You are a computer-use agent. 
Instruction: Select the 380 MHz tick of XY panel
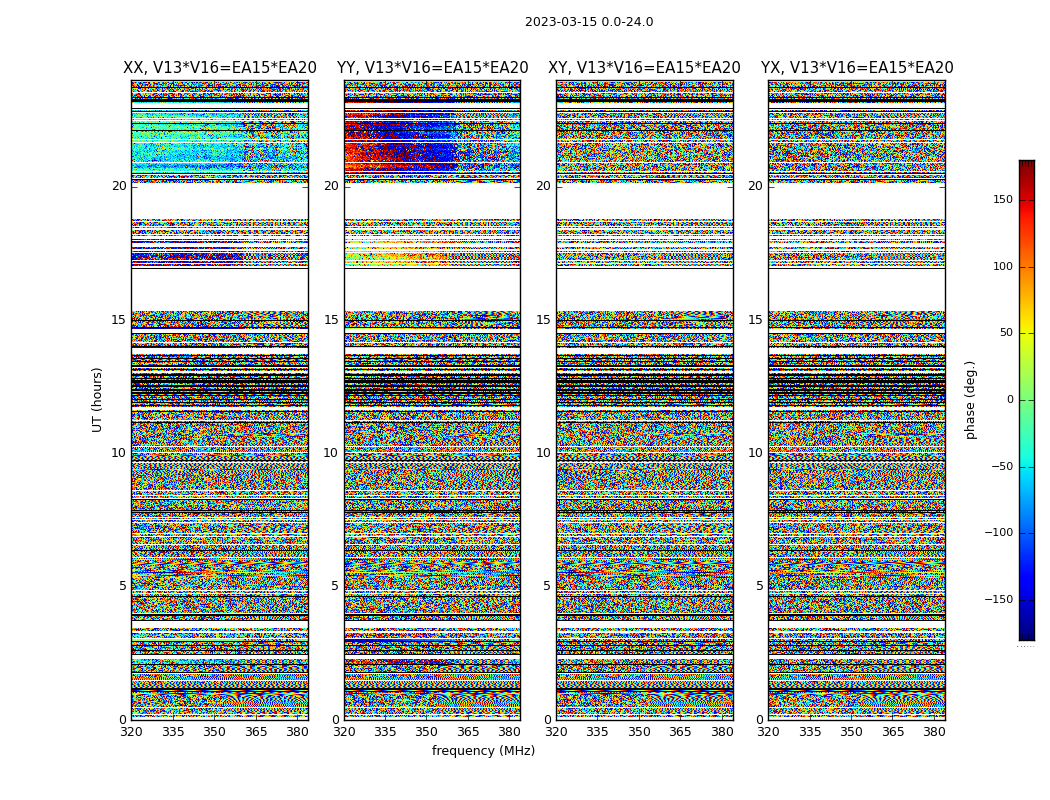coord(722,732)
